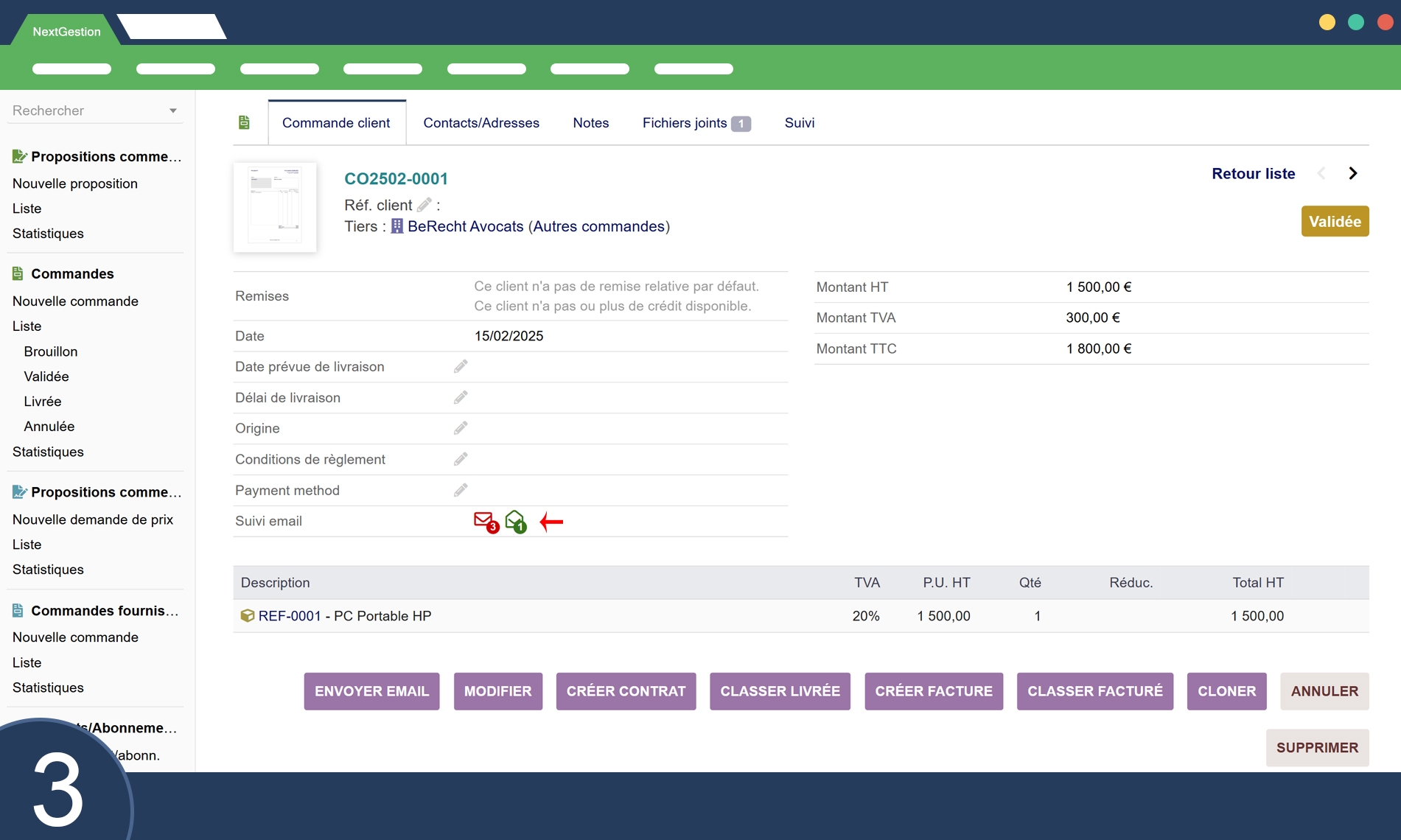Open the Notes tab
1401x840 pixels.
[x=590, y=123]
